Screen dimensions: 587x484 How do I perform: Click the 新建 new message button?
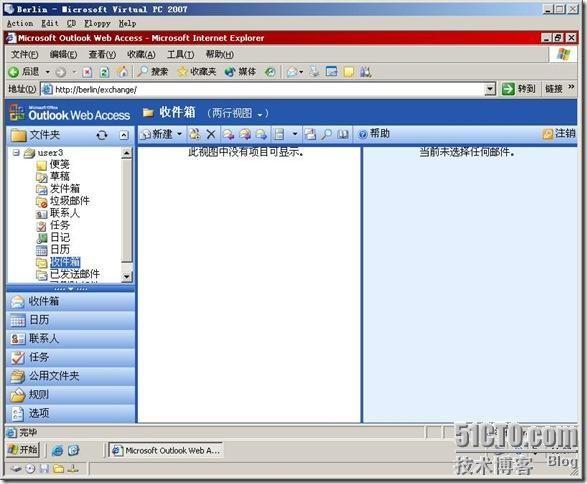click(156, 134)
